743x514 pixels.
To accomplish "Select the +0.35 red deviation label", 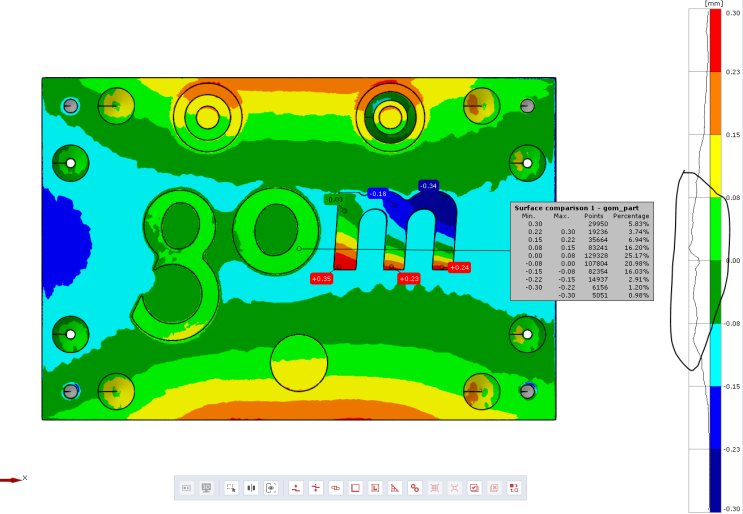I will (321, 279).
